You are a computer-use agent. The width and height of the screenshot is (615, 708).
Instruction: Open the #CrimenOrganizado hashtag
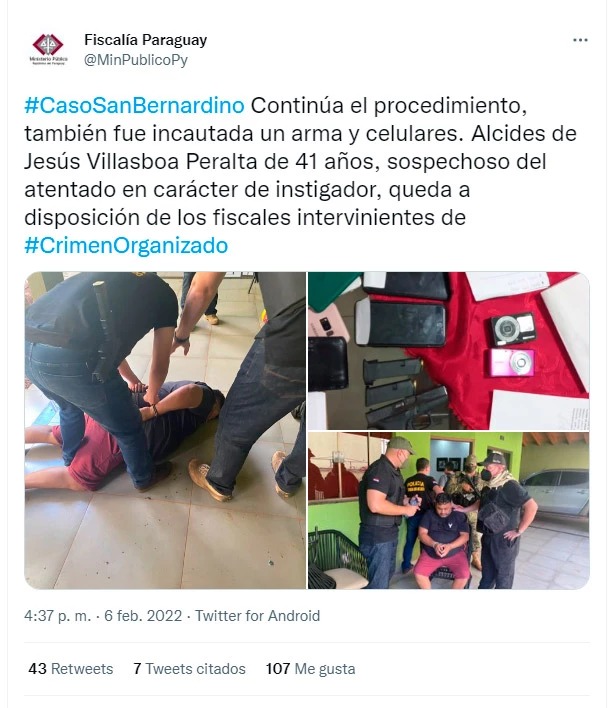click(x=126, y=245)
